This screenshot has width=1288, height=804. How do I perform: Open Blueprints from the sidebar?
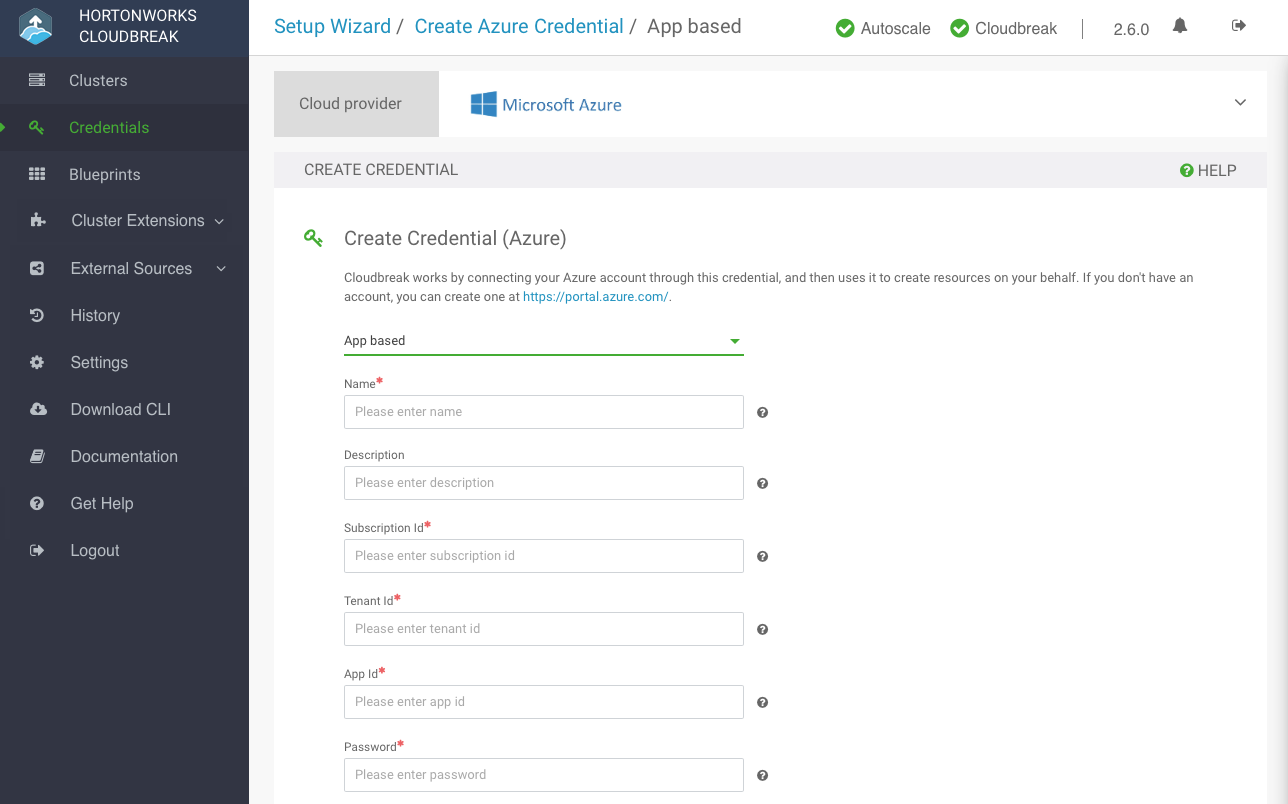pyautogui.click(x=104, y=174)
